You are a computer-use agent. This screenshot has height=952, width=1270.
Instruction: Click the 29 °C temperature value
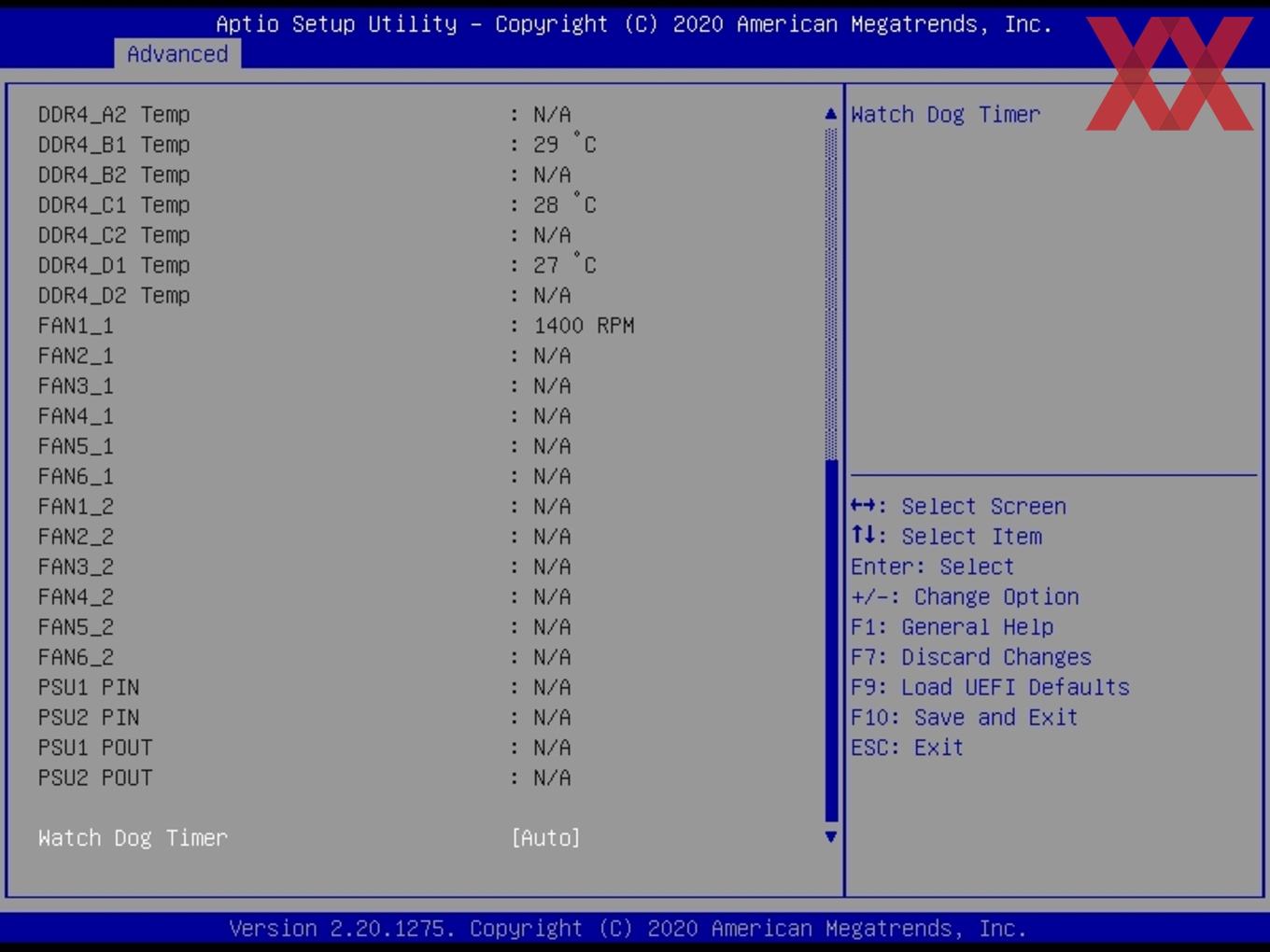(564, 145)
